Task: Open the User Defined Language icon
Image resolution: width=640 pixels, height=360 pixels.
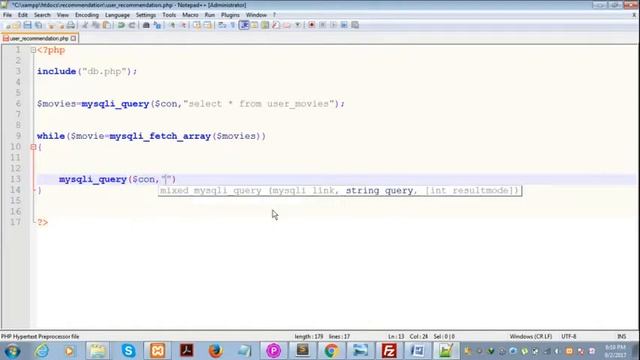Action: [x=254, y=25]
